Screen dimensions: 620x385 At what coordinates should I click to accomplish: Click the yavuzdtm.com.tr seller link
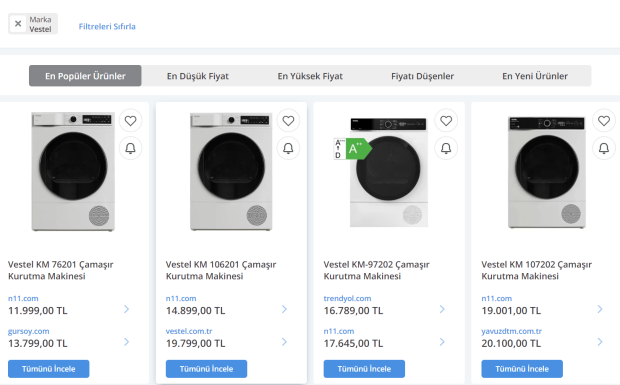pyautogui.click(x=511, y=331)
